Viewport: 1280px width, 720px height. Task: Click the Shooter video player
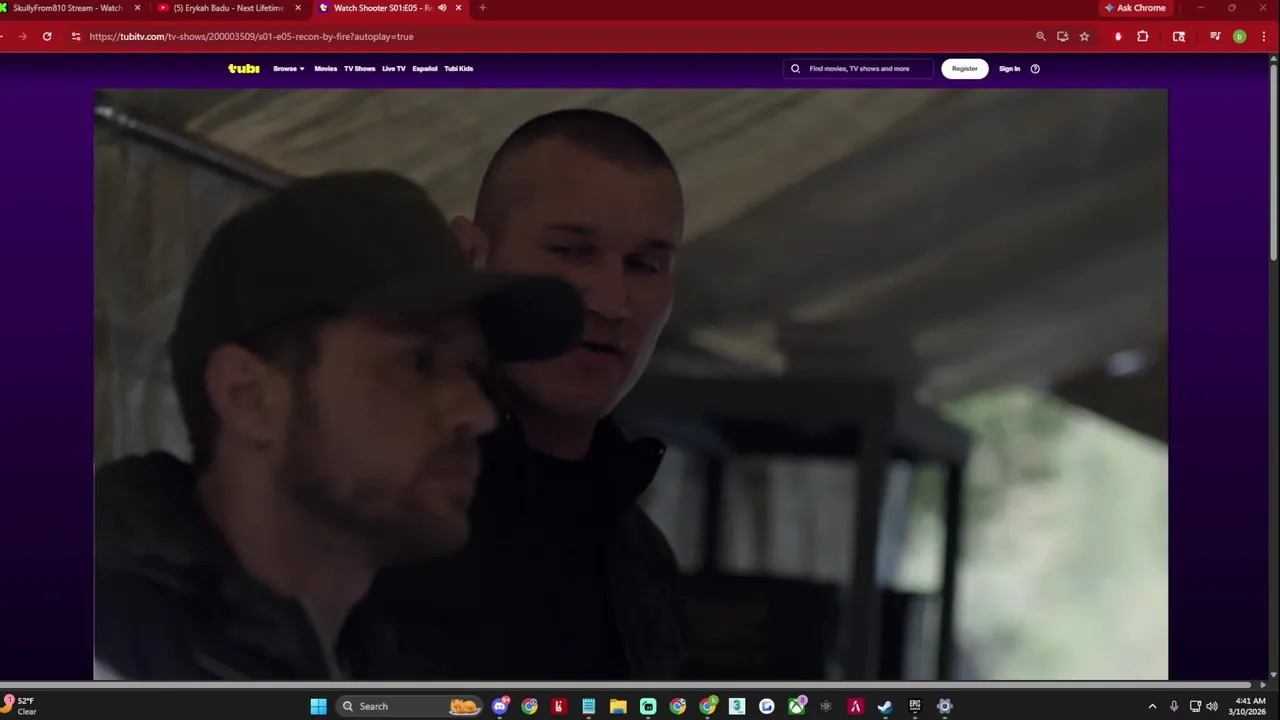coord(631,385)
